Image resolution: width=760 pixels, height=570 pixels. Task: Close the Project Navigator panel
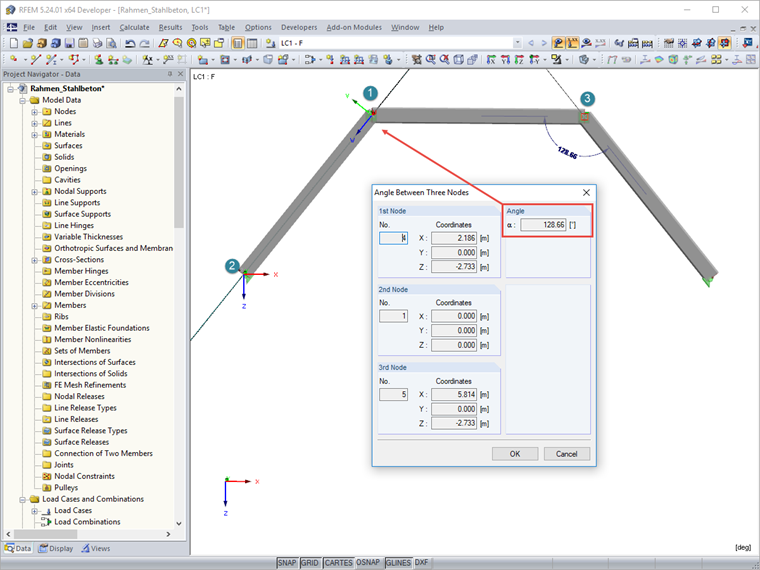pyautogui.click(x=180, y=74)
